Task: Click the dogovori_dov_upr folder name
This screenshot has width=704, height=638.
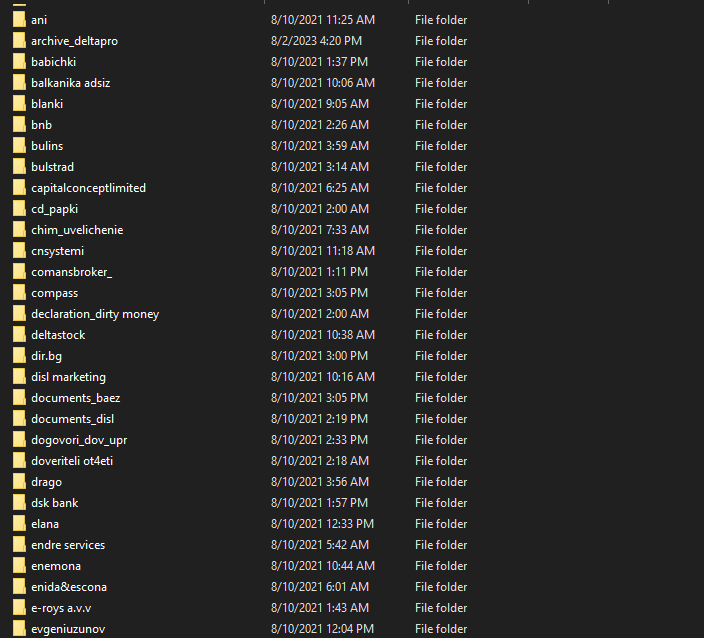Action: [x=79, y=440]
